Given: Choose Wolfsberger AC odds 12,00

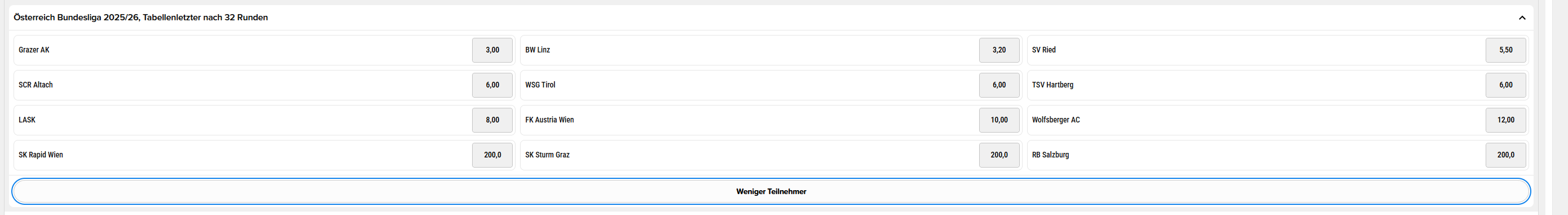Looking at the screenshot, I should [1505, 120].
